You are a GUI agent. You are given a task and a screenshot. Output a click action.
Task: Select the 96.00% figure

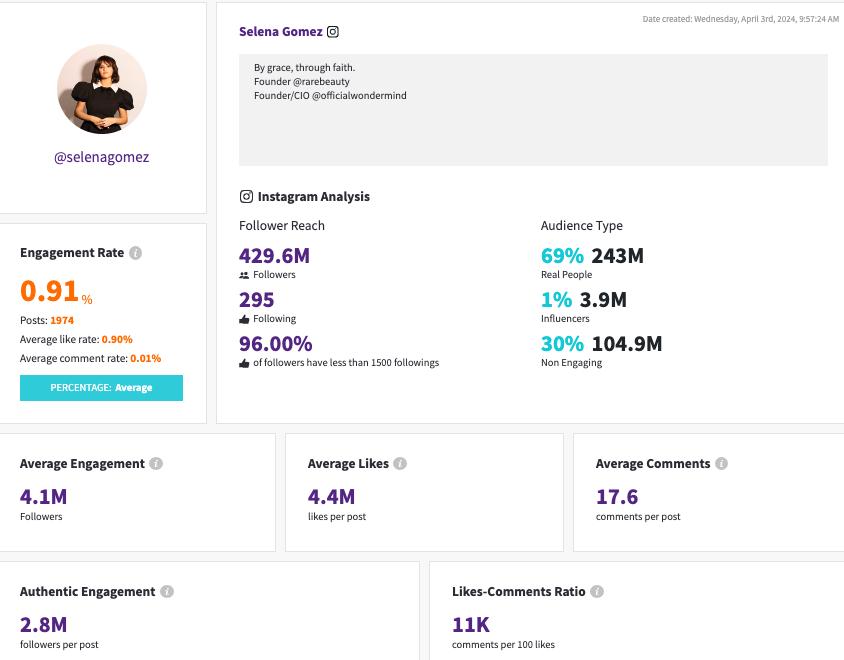click(276, 344)
